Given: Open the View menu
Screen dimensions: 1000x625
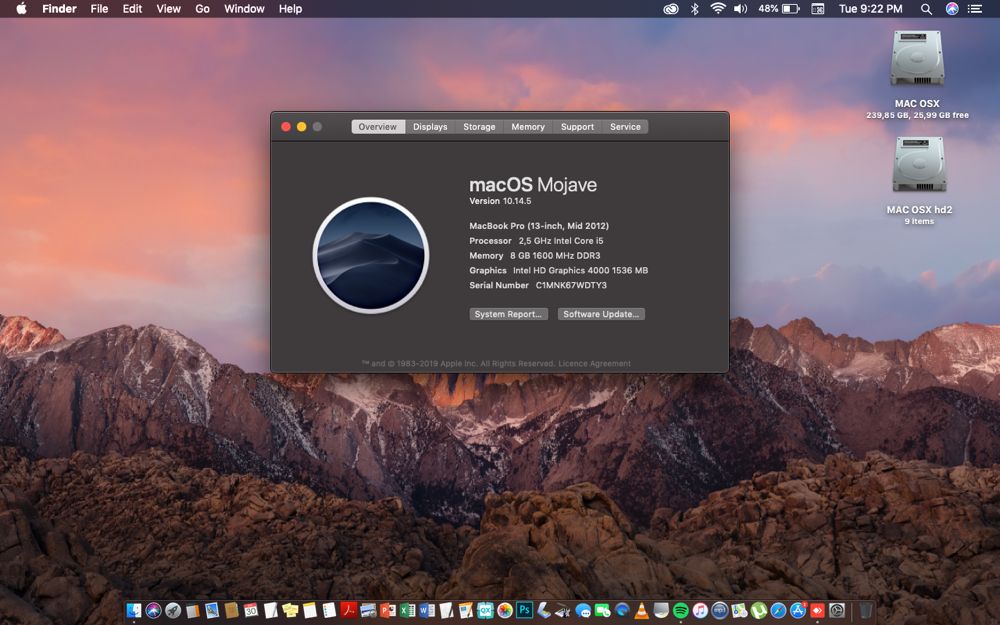Looking at the screenshot, I should [x=168, y=9].
